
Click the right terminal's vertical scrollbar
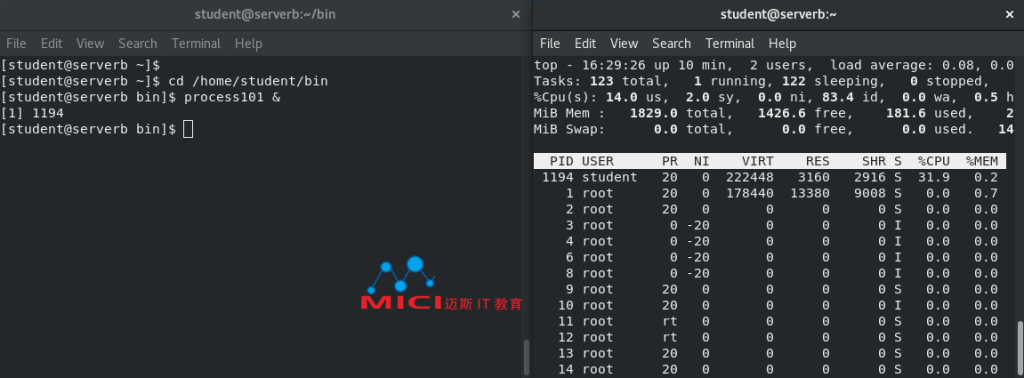click(x=1020, y=349)
